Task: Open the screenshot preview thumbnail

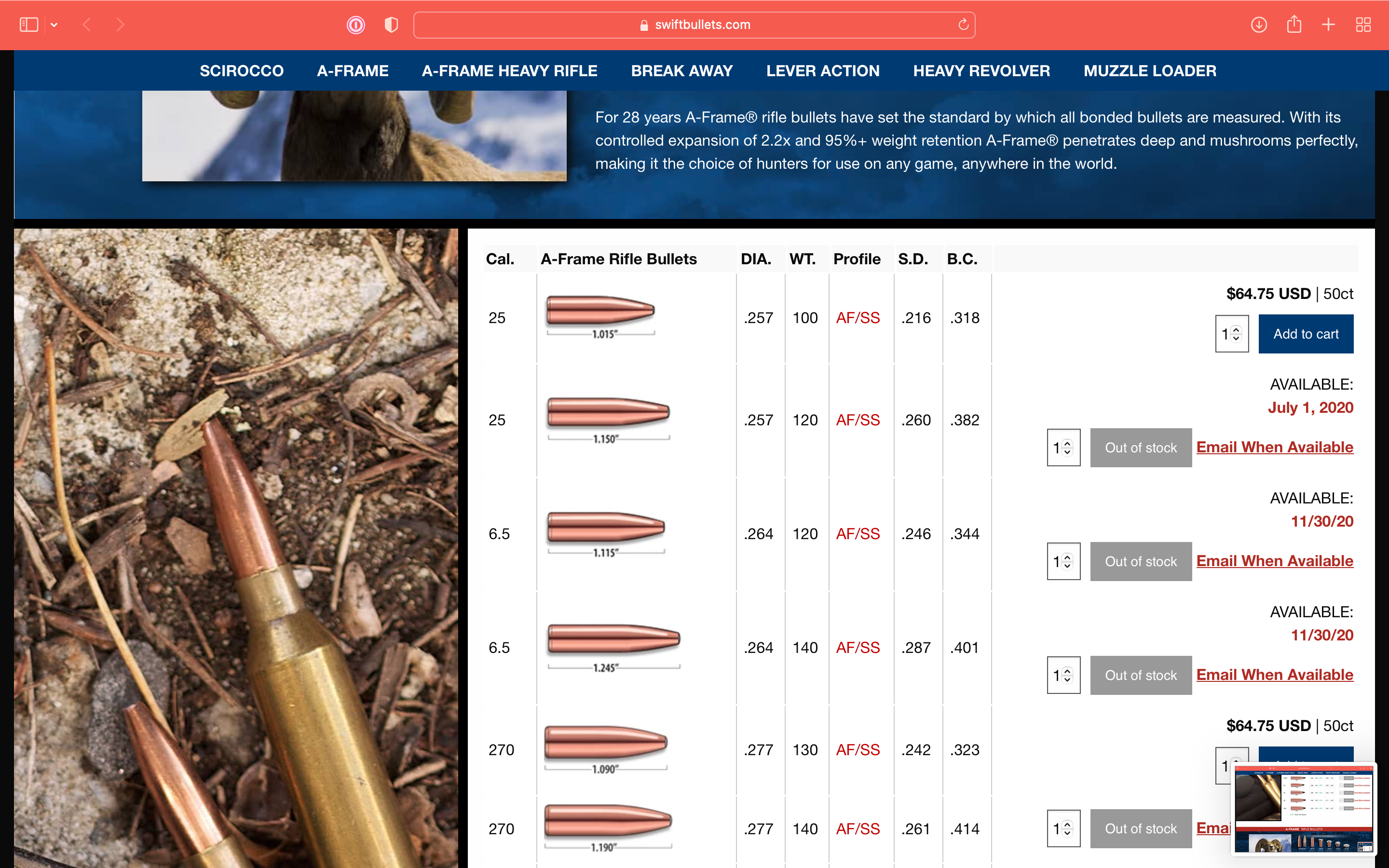Action: tap(1304, 808)
